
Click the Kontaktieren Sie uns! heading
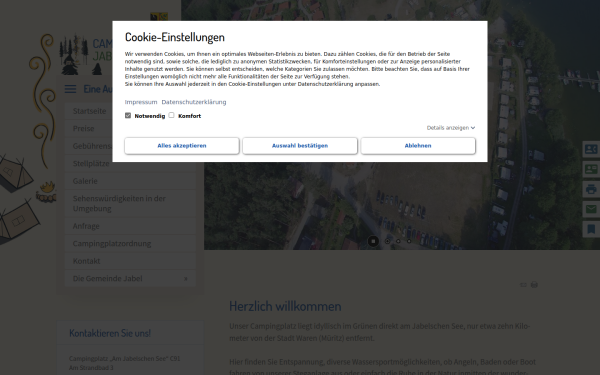coord(110,333)
